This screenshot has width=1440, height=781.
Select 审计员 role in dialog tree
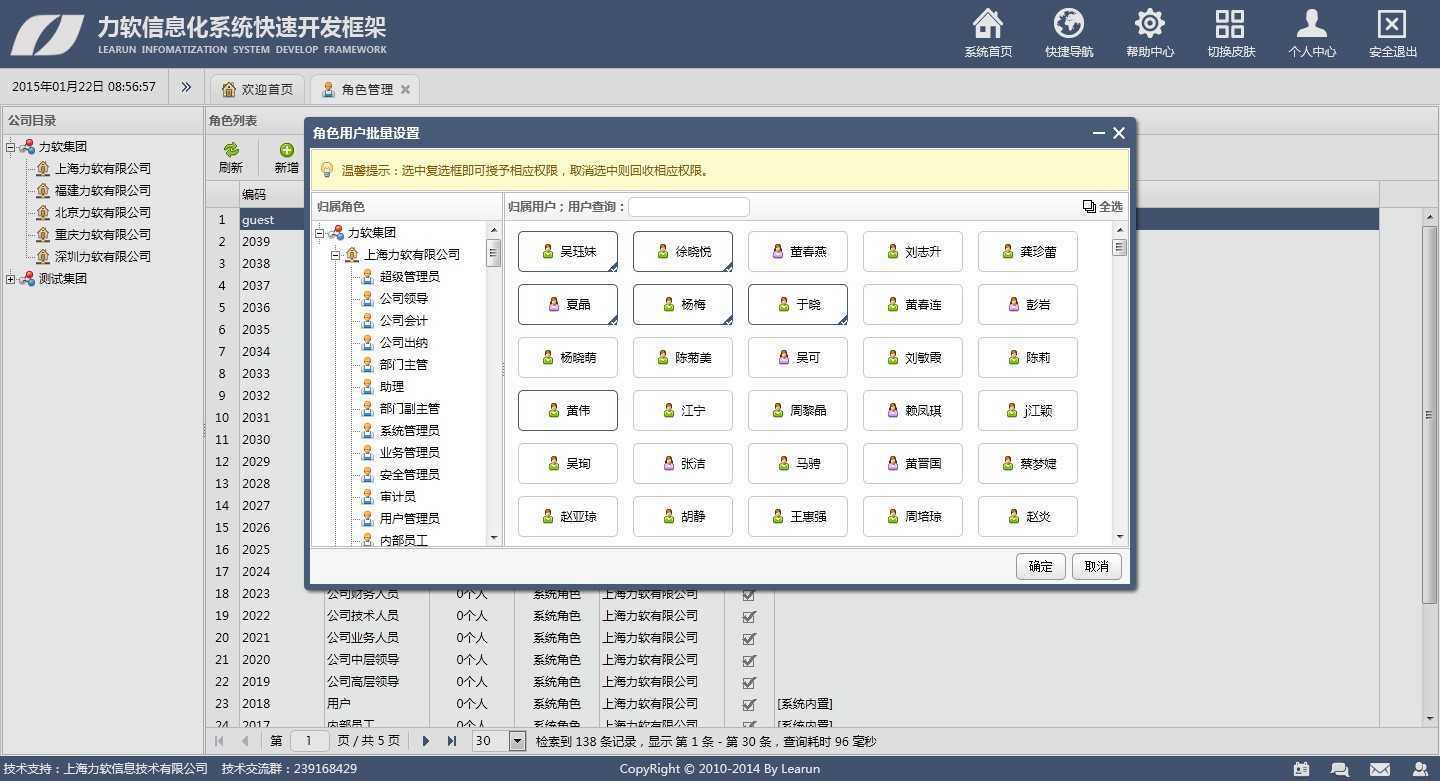[x=397, y=496]
